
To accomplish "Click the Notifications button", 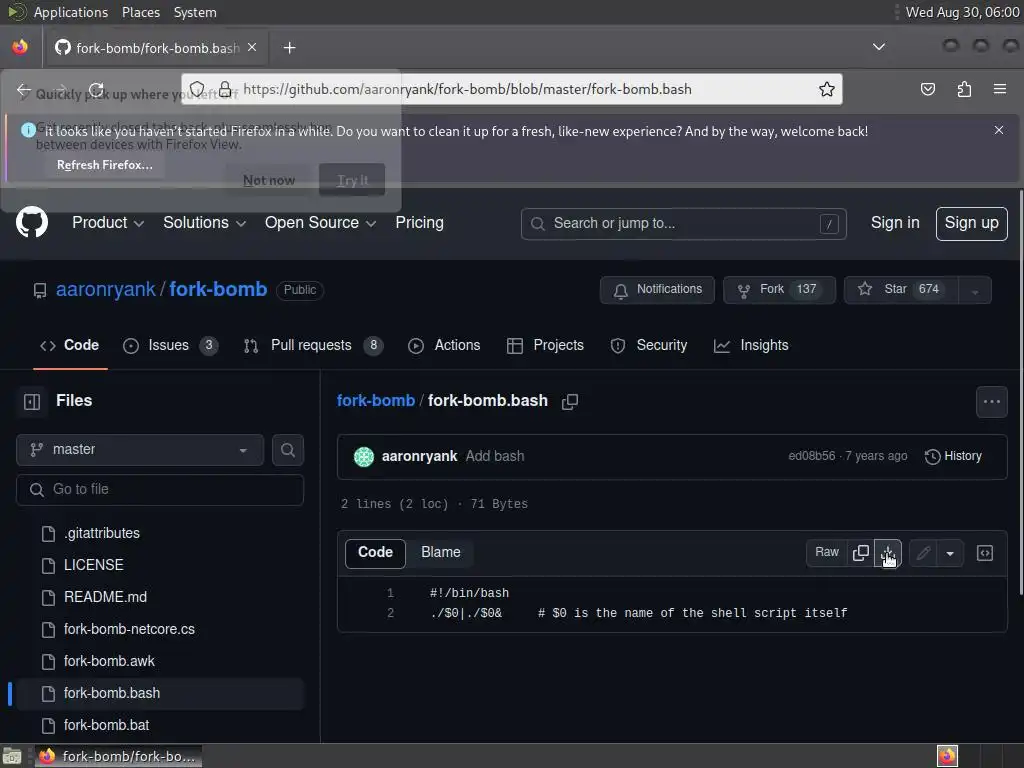I will (x=657, y=290).
